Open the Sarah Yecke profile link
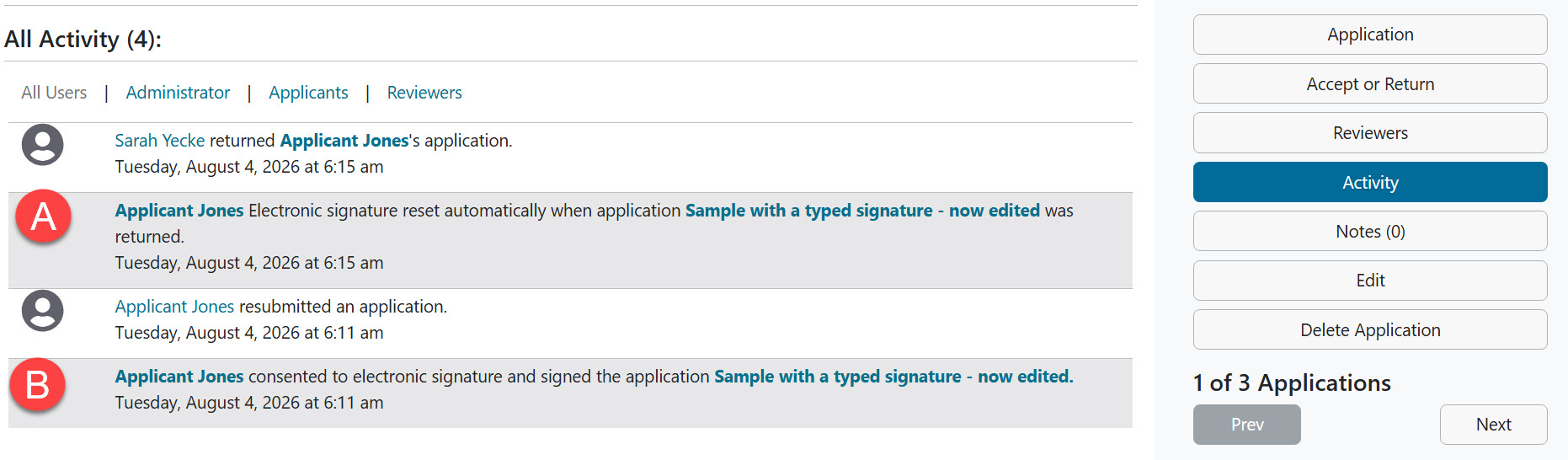Screen dimensions: 1568x460 click(160, 141)
